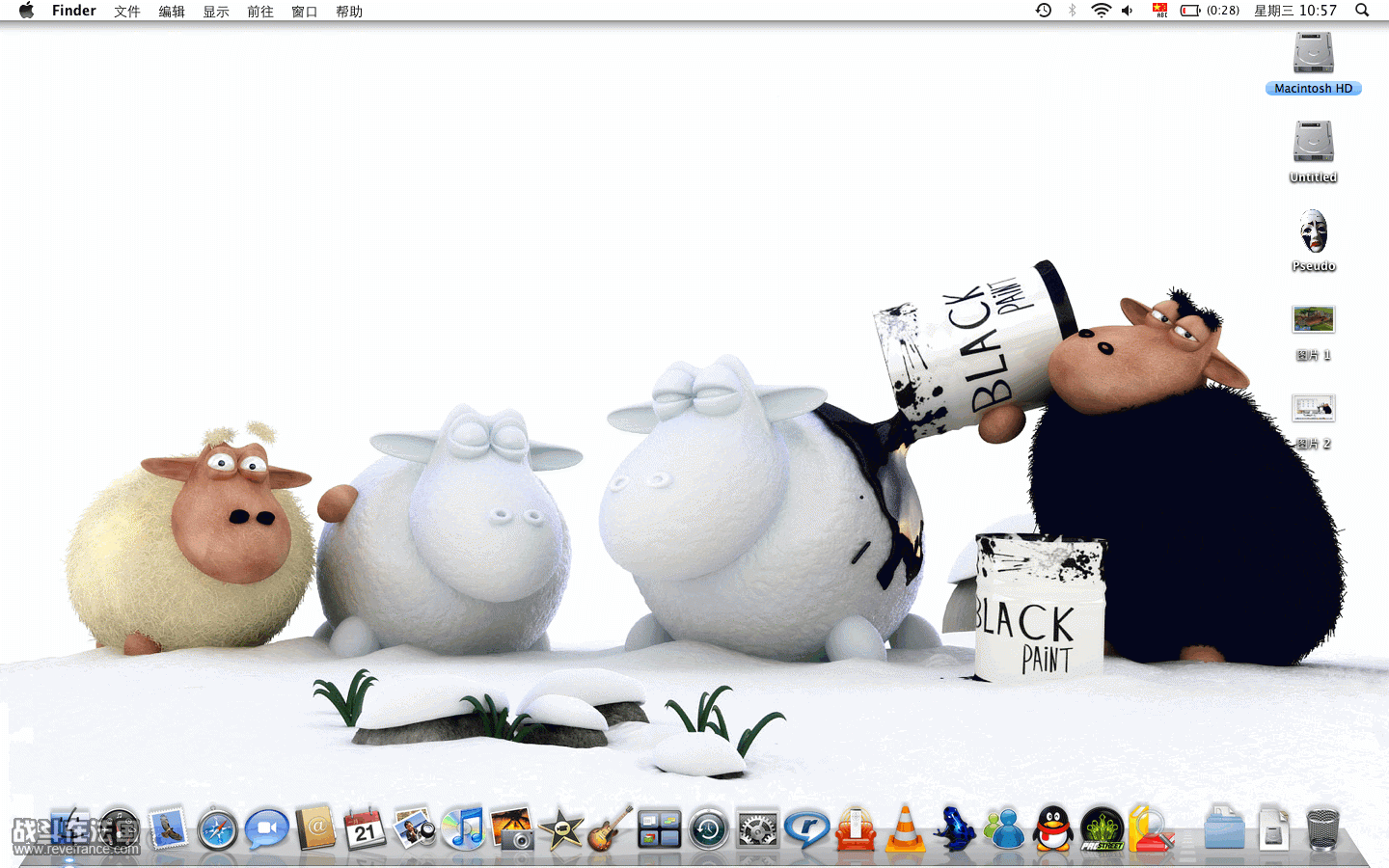
Task: Open Preview from the Dock
Action: 415,828
